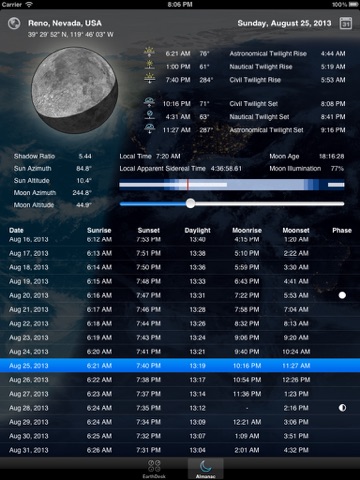The width and height of the screenshot is (360, 480).
Task: Click the Moon Altitude value 44.9°
Action: point(84,205)
